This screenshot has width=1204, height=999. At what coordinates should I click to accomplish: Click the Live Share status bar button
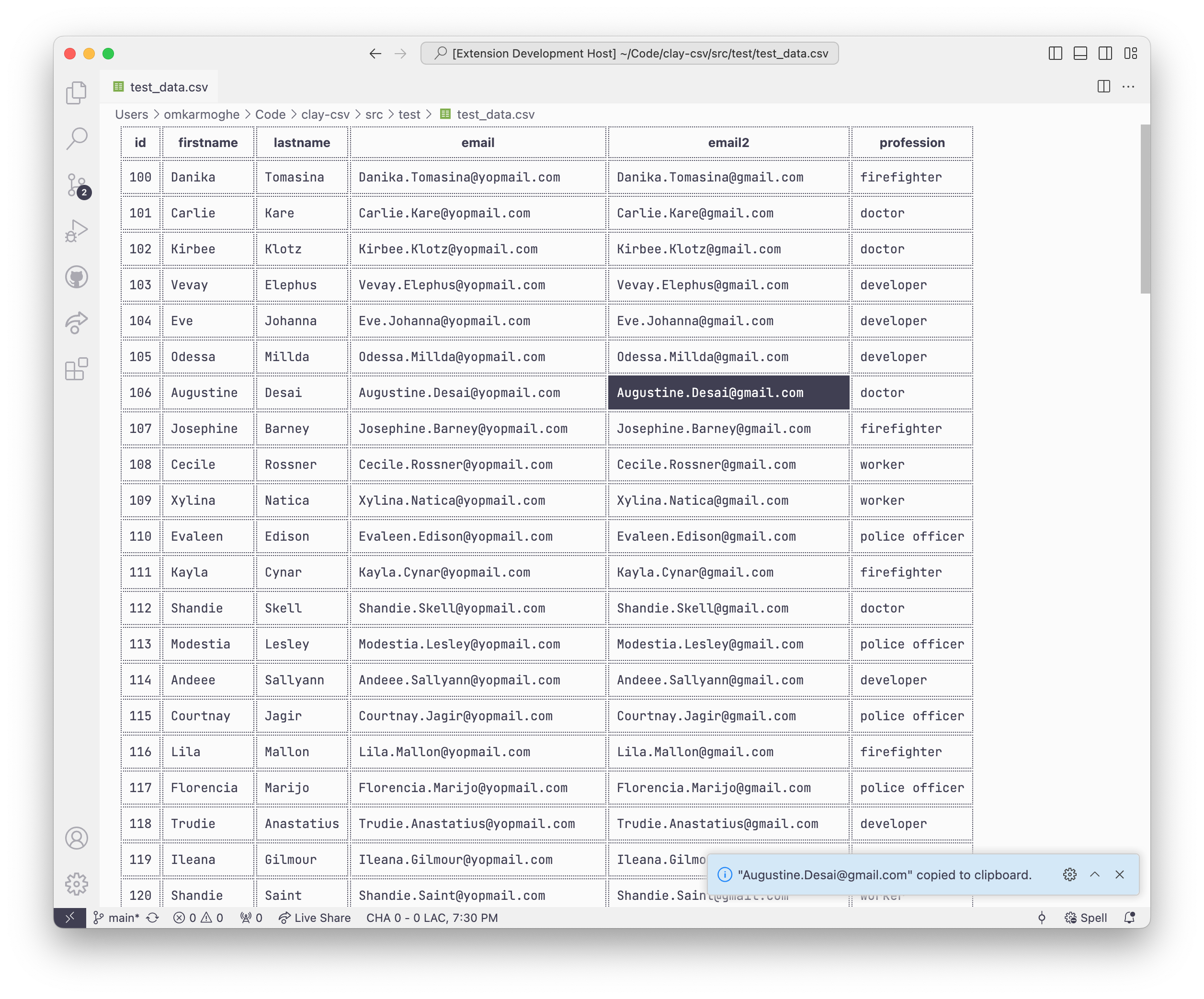(x=315, y=918)
